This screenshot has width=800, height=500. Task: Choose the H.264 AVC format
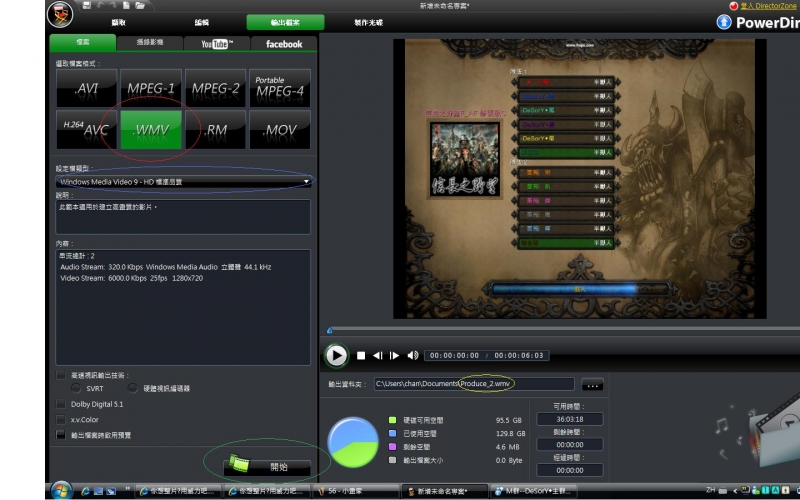pos(86,130)
